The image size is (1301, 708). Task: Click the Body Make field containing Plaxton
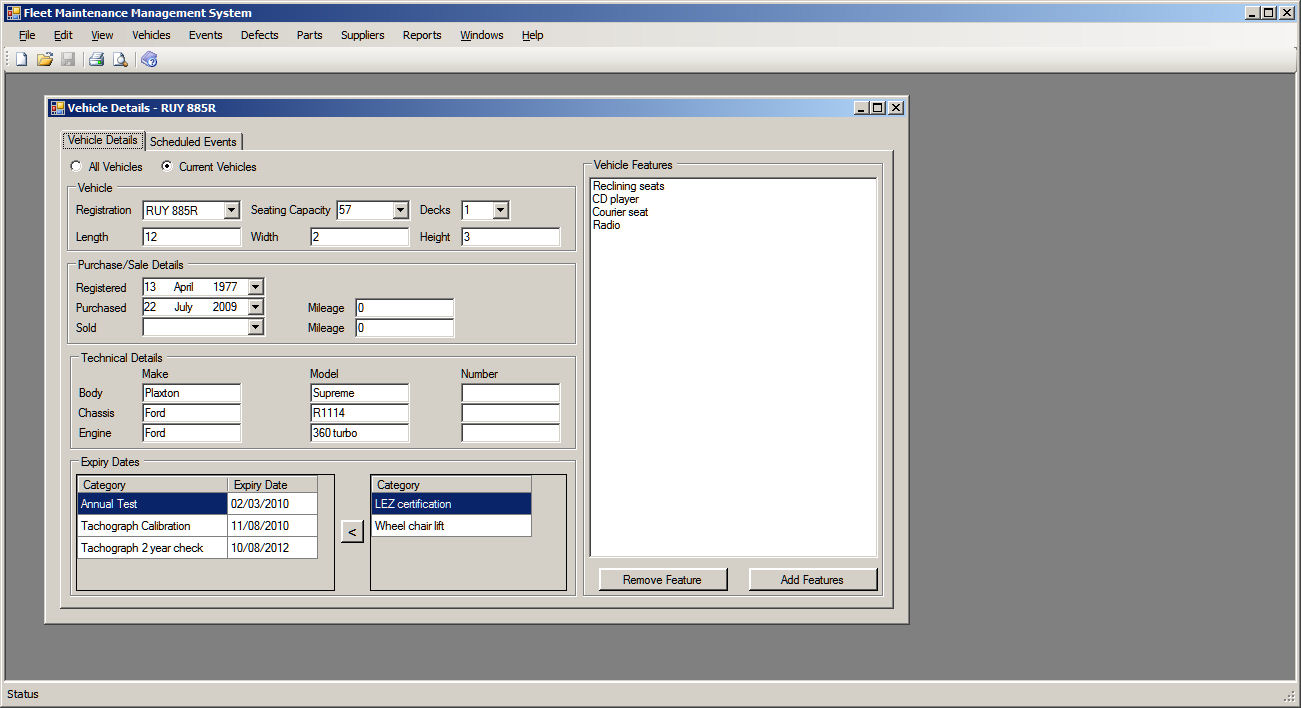tap(192, 393)
